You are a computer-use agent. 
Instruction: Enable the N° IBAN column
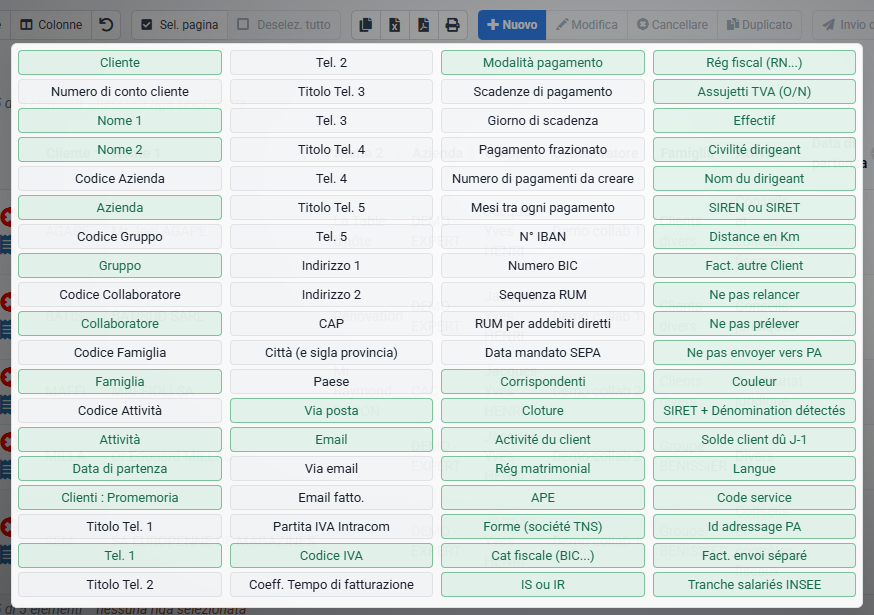(x=543, y=236)
